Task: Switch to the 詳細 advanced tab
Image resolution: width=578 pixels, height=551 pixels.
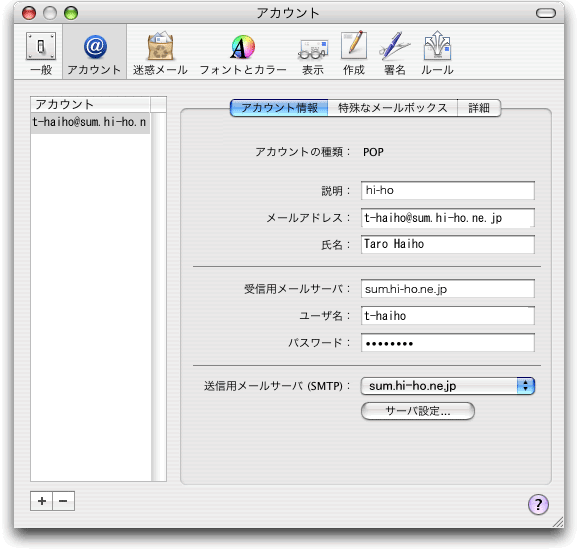Action: coord(479,108)
